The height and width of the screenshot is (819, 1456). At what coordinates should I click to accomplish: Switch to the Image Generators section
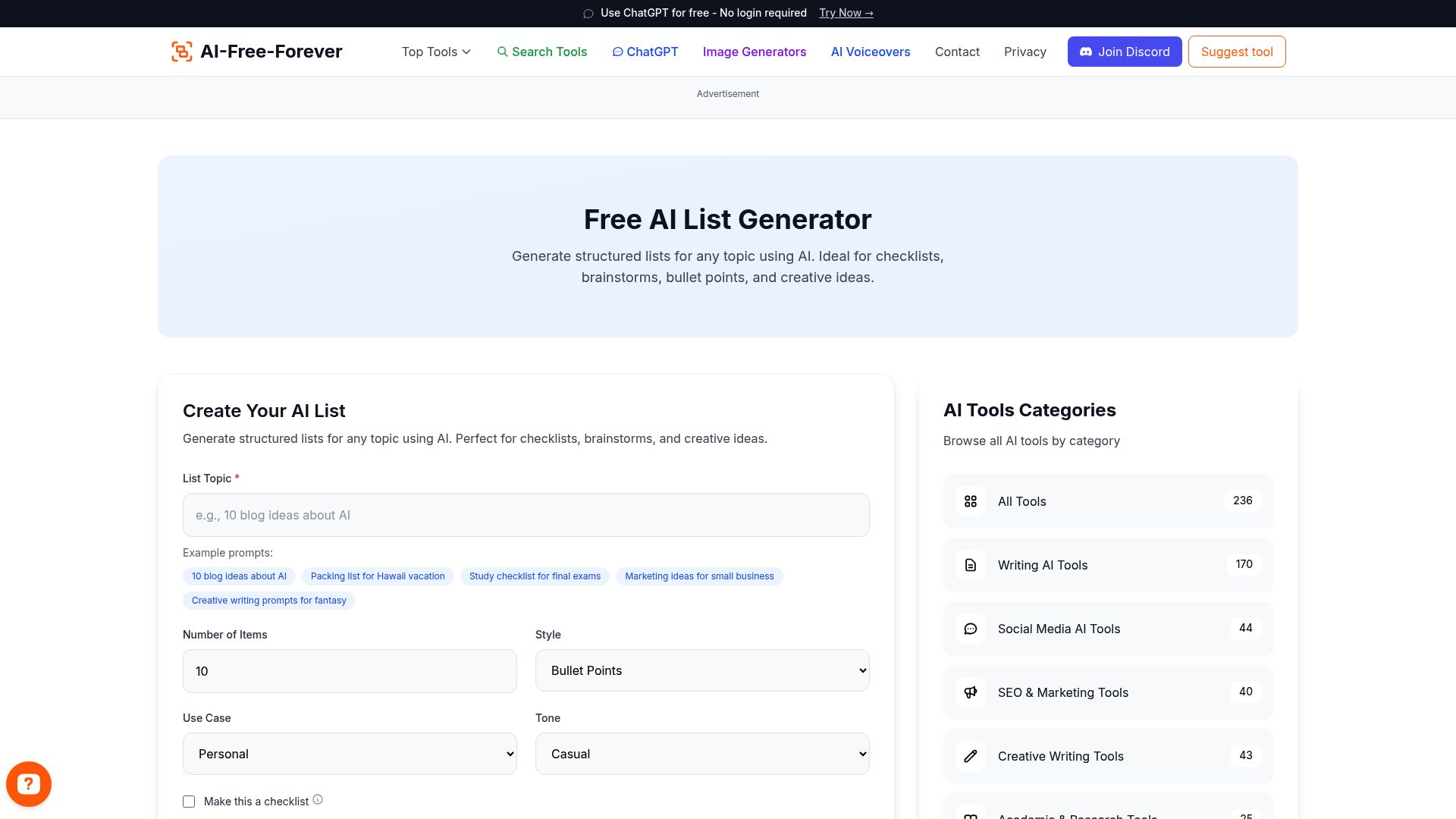754,52
